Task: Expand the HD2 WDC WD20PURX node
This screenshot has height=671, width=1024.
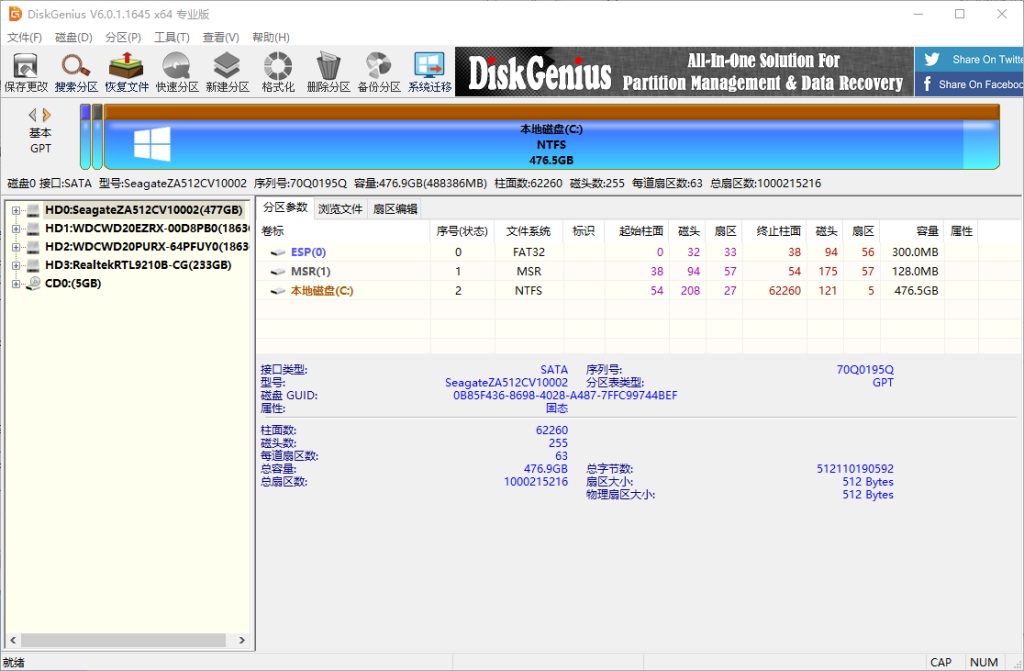Action: (x=16, y=247)
